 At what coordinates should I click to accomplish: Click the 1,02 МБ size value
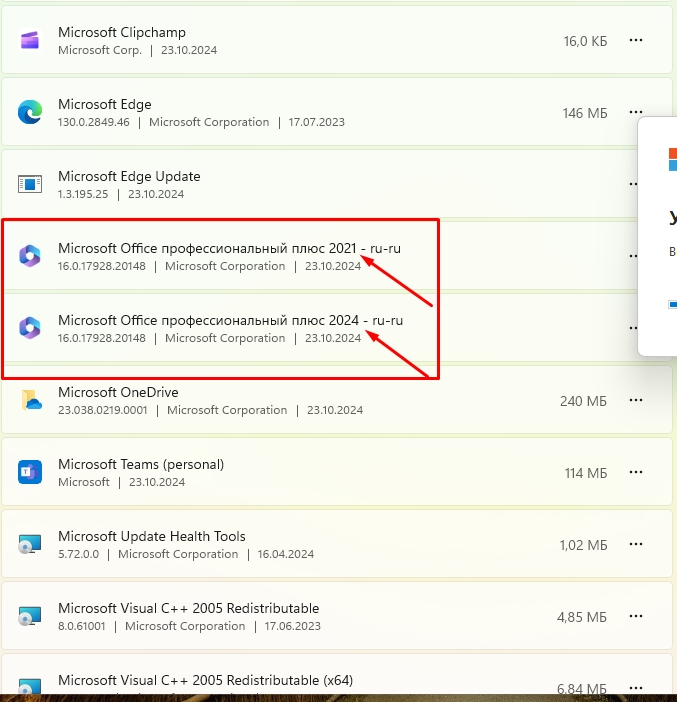coord(583,545)
